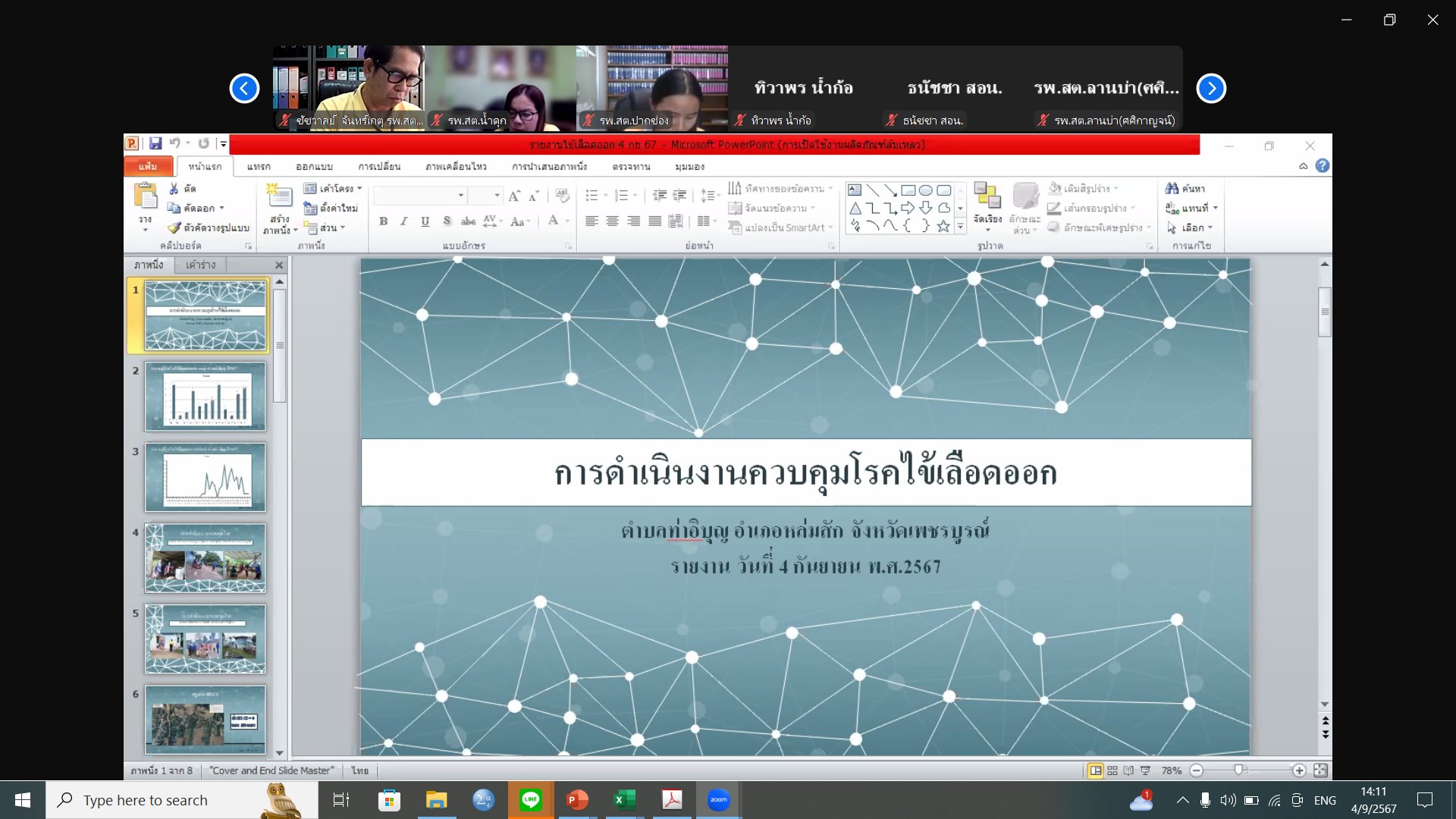Select the Format Painter brush icon
Image resolution: width=1456 pixels, height=819 pixels.
coord(175,227)
